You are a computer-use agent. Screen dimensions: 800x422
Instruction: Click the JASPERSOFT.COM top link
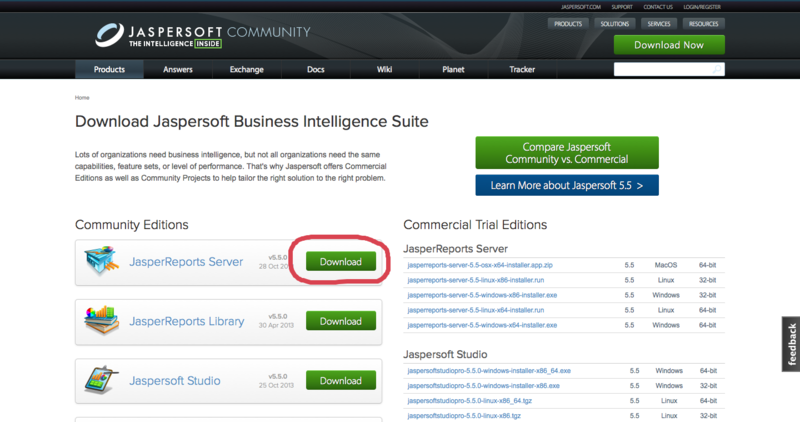pyautogui.click(x=581, y=7)
